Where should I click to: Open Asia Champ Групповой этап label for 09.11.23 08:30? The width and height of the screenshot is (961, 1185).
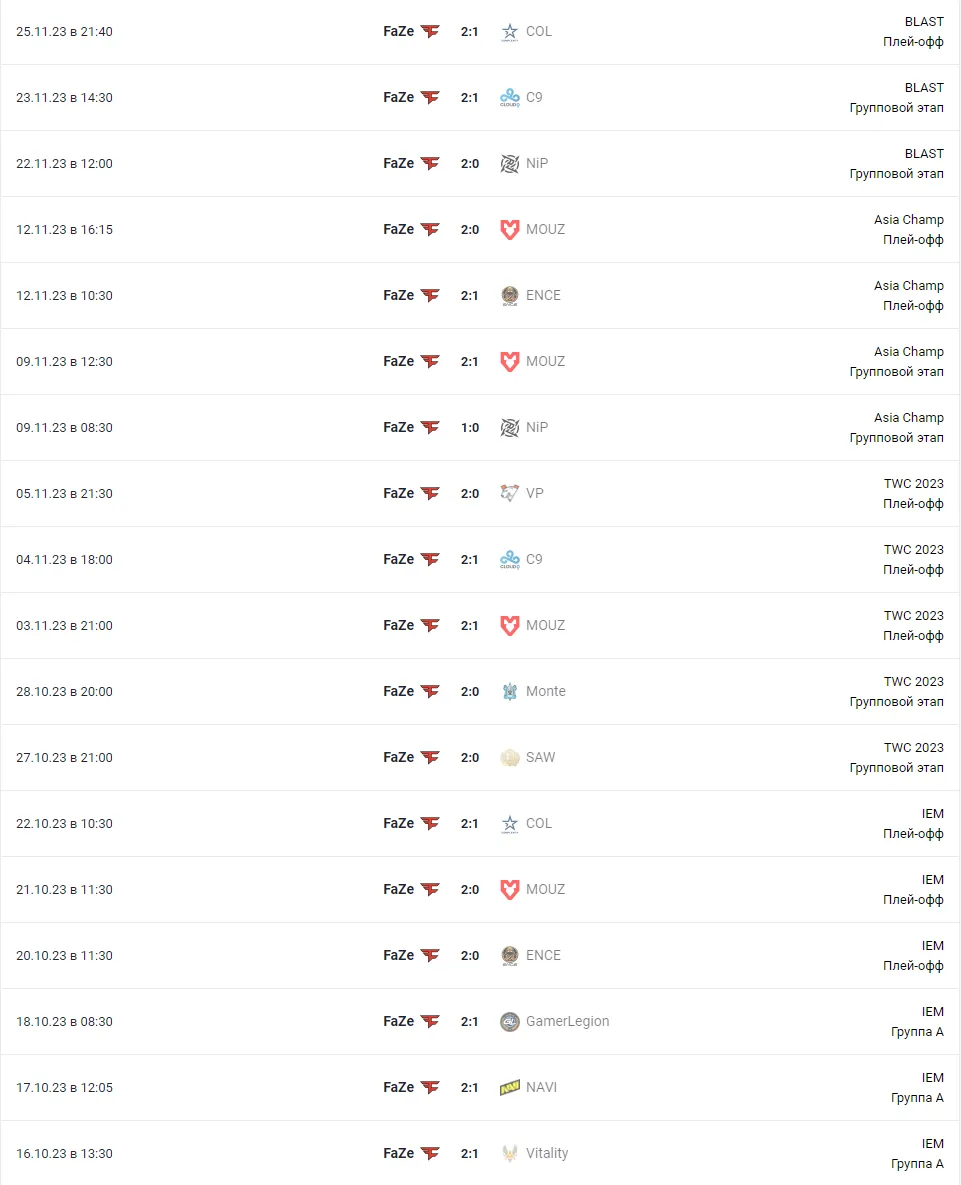(897, 428)
